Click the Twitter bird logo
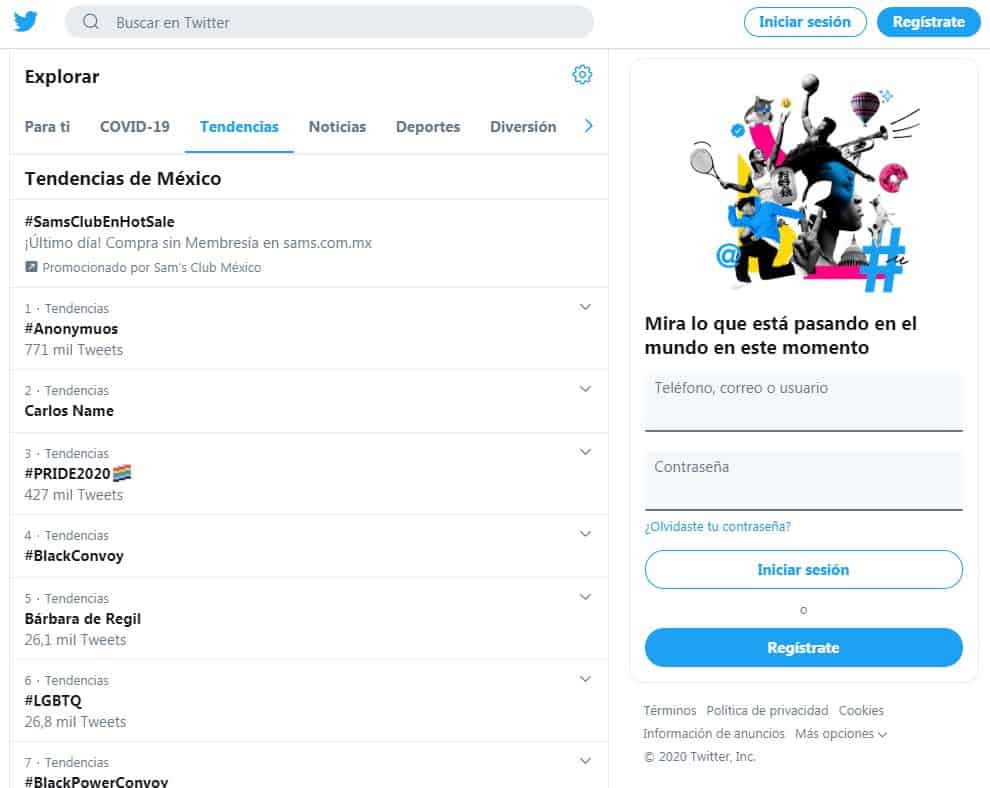This screenshot has width=990, height=788. [26, 22]
